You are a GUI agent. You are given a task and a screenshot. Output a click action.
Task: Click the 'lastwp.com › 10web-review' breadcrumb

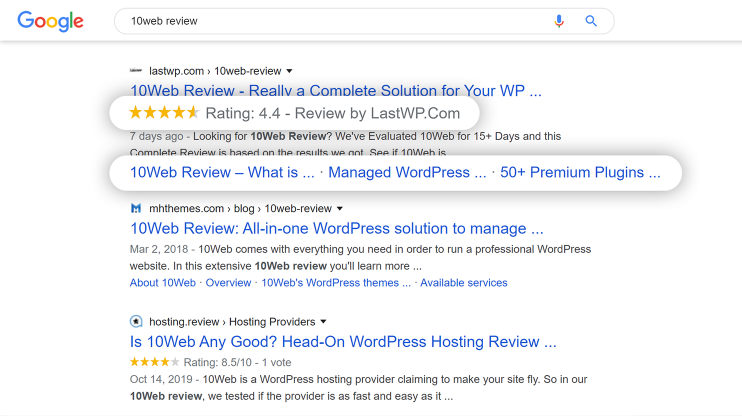(215, 71)
